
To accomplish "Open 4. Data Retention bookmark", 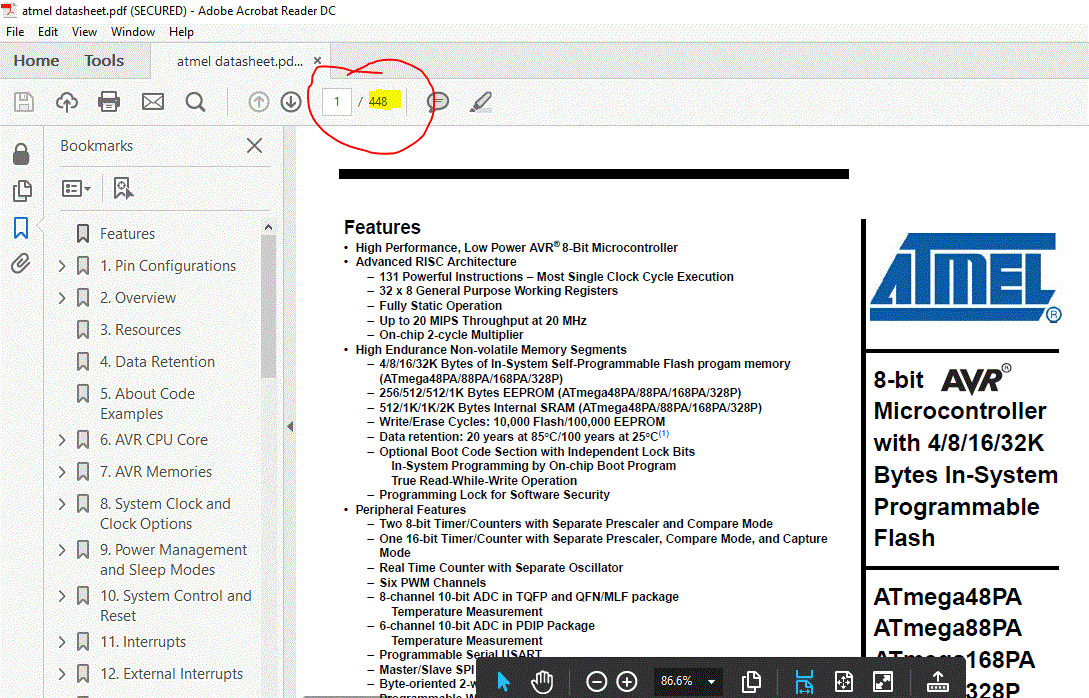I will [157, 362].
